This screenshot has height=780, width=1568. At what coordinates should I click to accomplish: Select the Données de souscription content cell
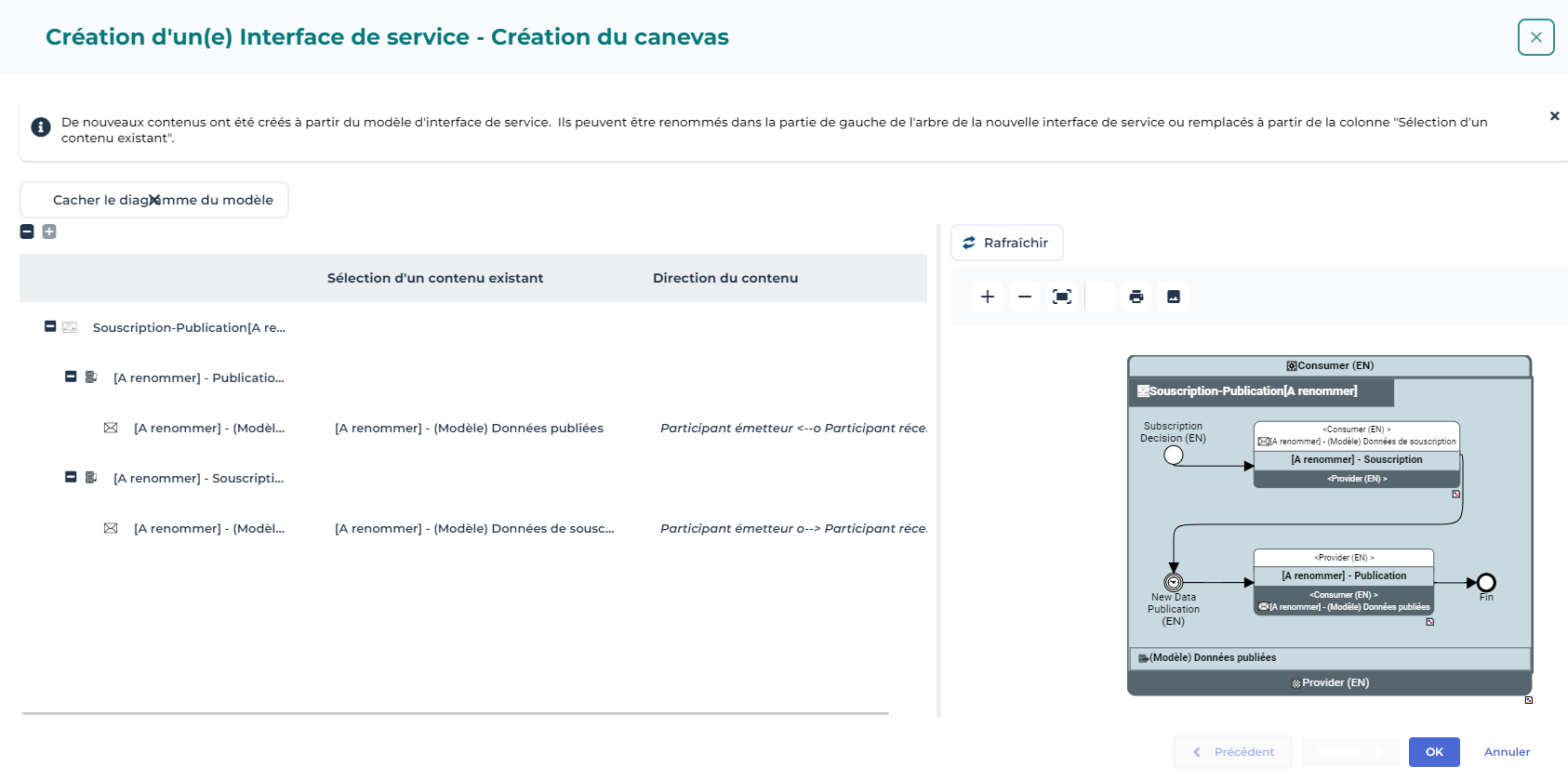tap(474, 528)
